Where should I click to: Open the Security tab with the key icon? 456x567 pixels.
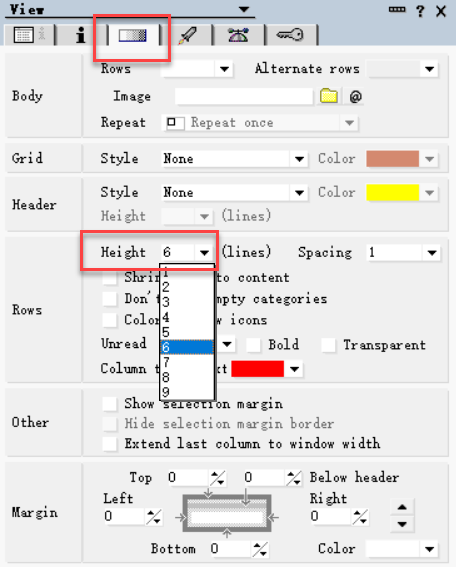[x=290, y=35]
